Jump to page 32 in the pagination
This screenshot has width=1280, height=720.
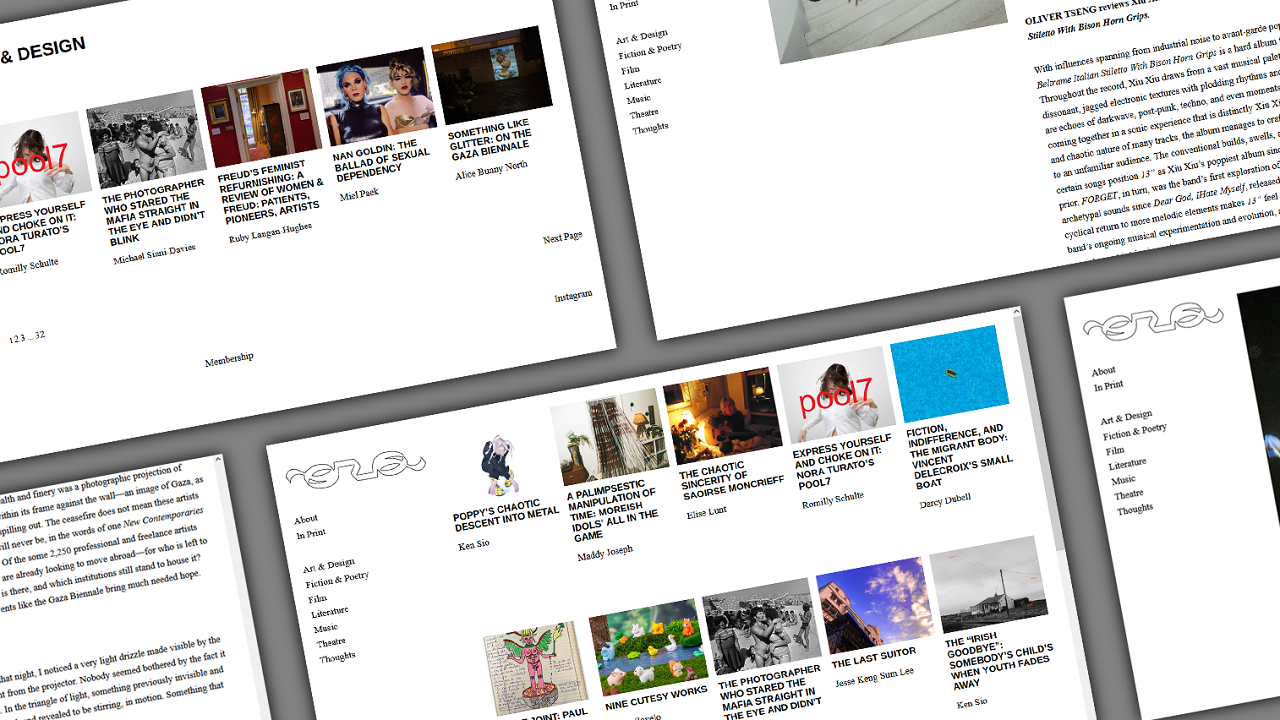(40, 336)
